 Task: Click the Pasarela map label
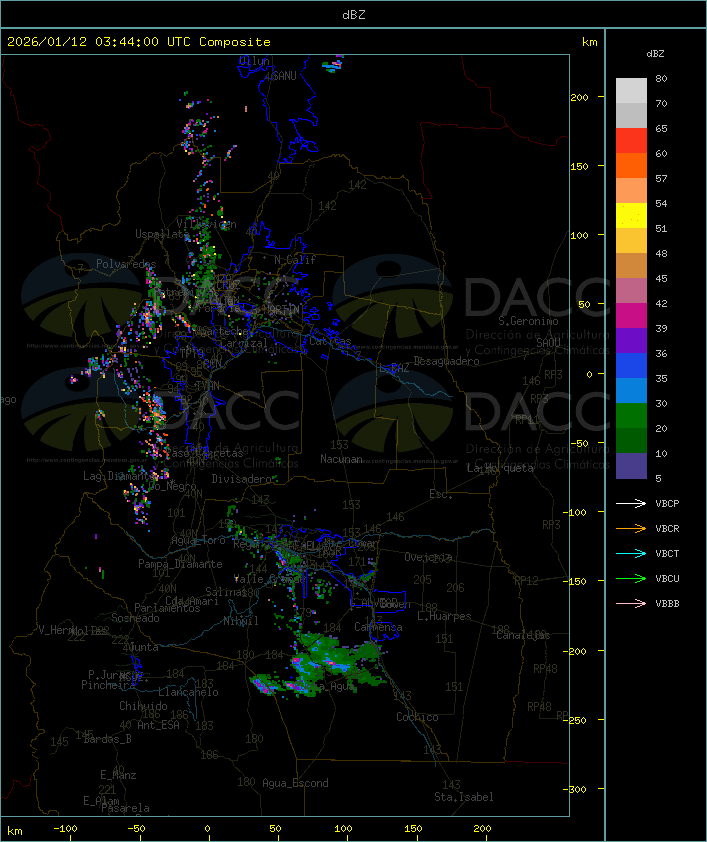[125, 808]
